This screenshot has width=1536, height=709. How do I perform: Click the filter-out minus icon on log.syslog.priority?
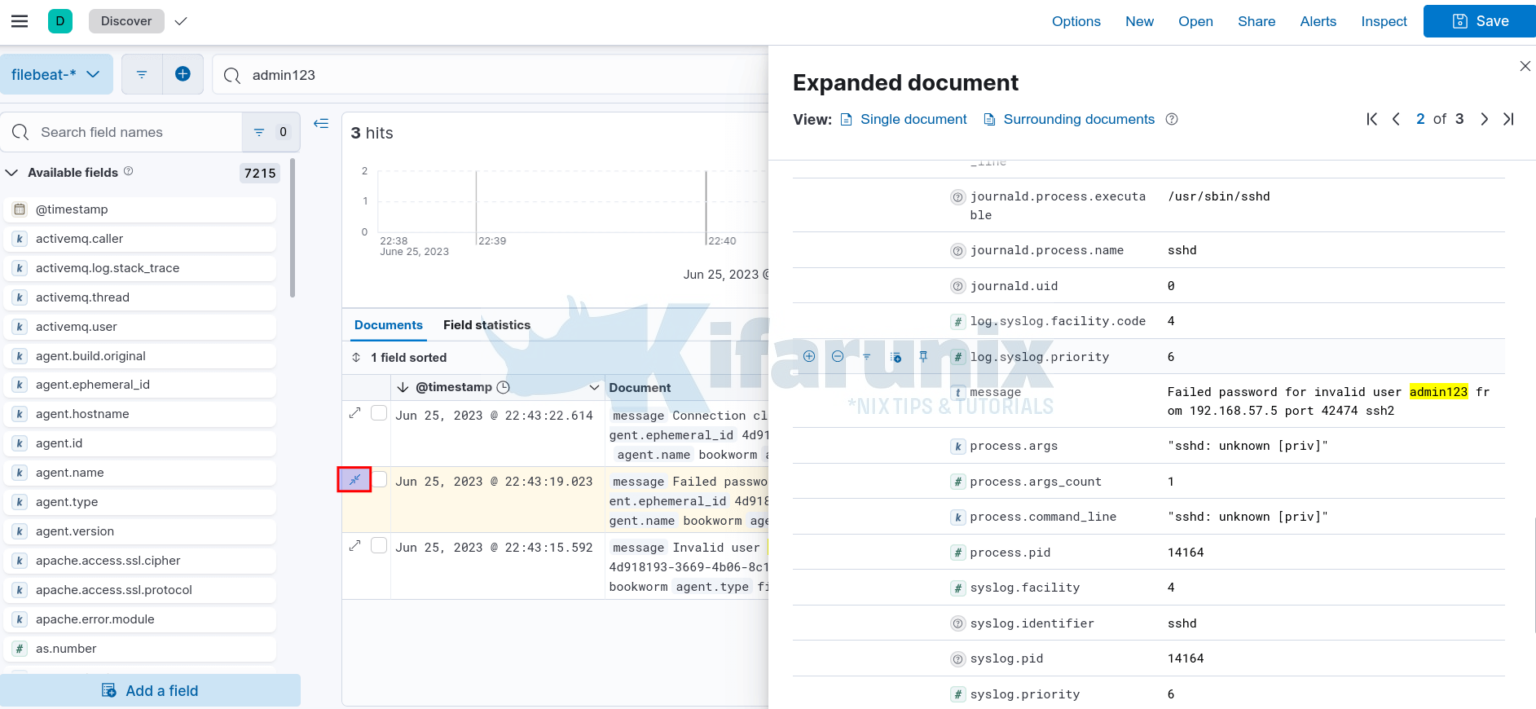(838, 356)
